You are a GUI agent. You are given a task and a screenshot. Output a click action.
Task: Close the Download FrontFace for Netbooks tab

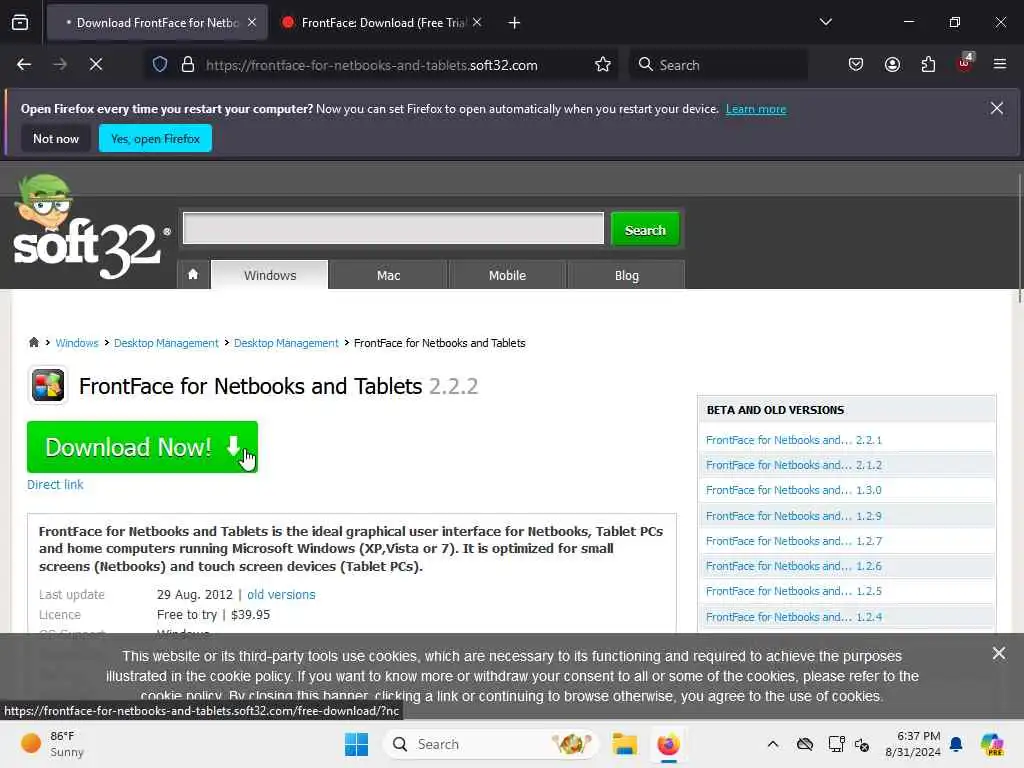coord(252,22)
